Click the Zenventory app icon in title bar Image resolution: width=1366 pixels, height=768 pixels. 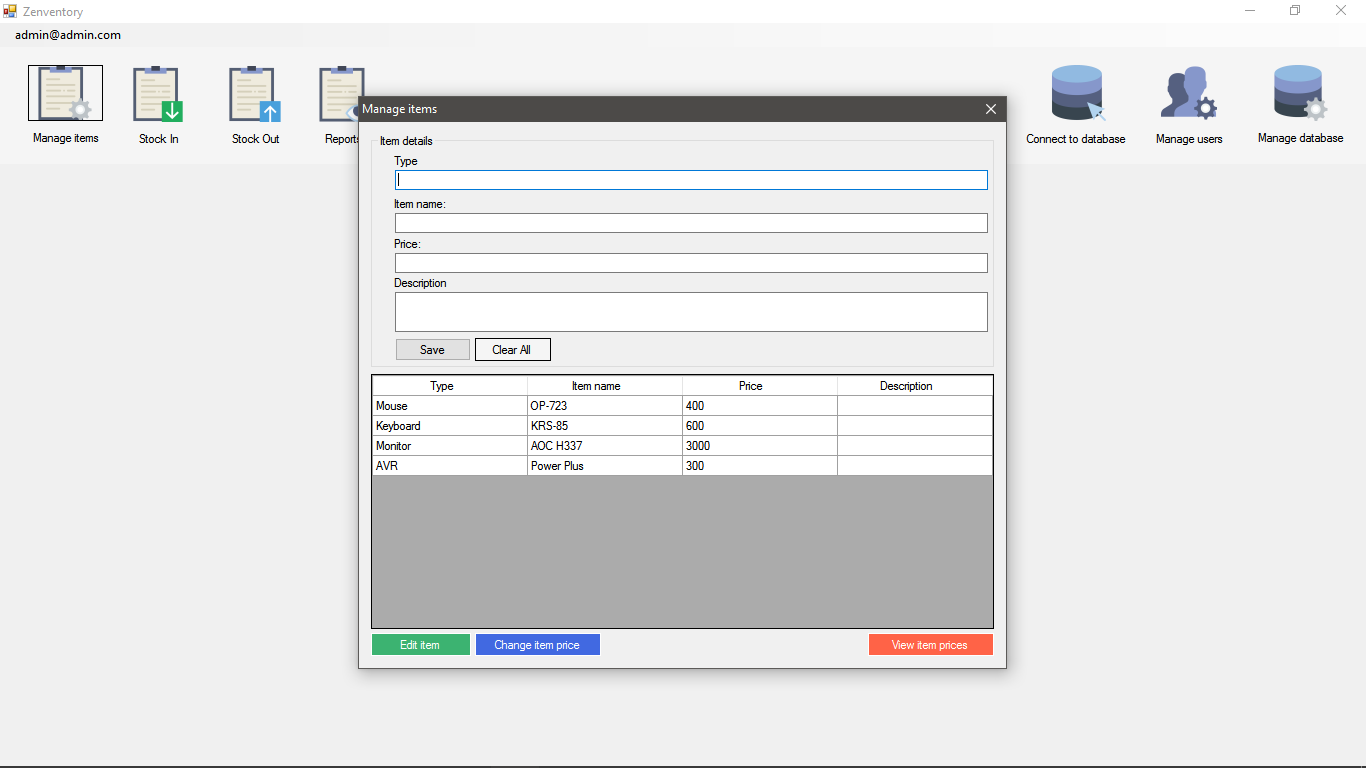click(10, 11)
